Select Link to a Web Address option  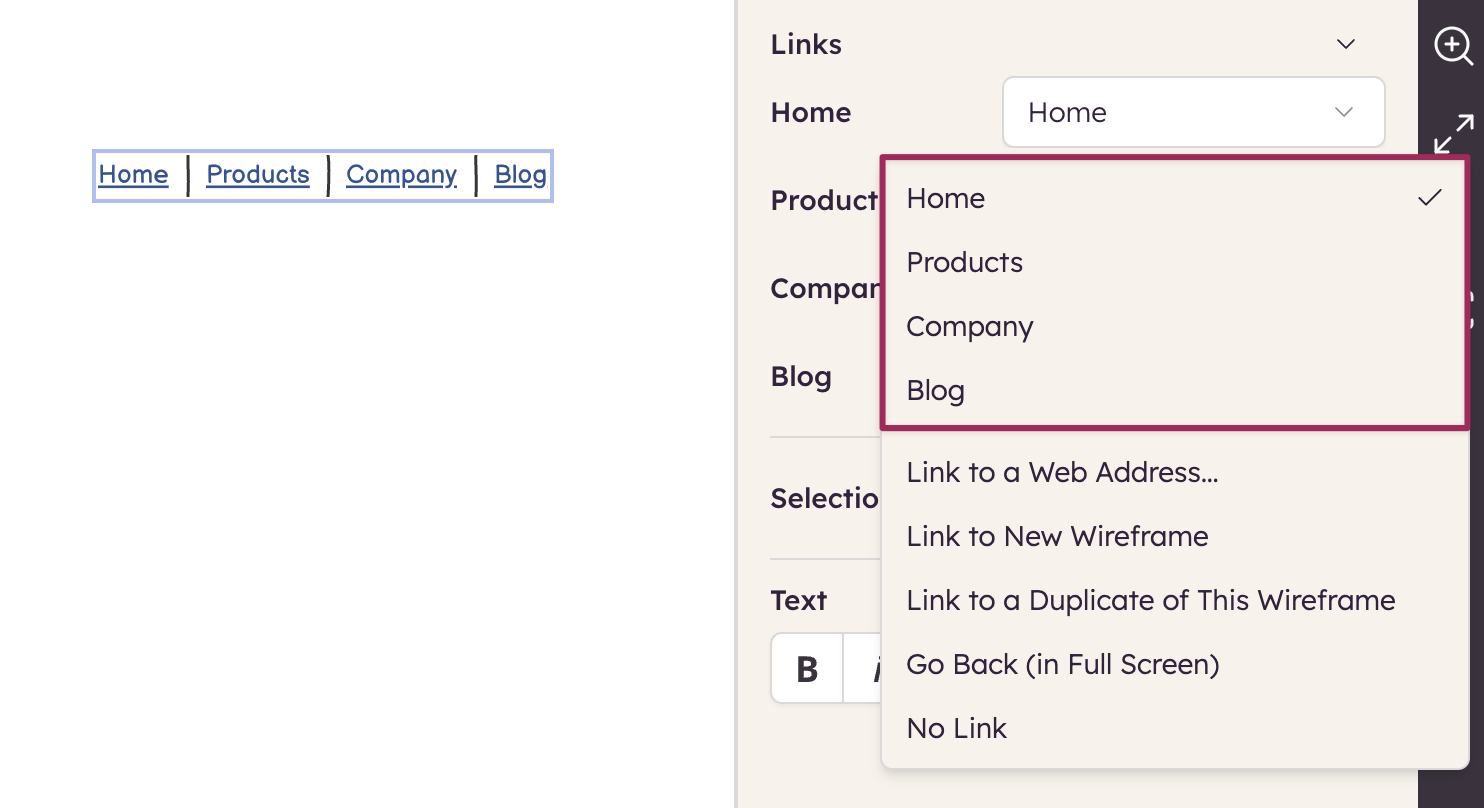(x=1062, y=472)
